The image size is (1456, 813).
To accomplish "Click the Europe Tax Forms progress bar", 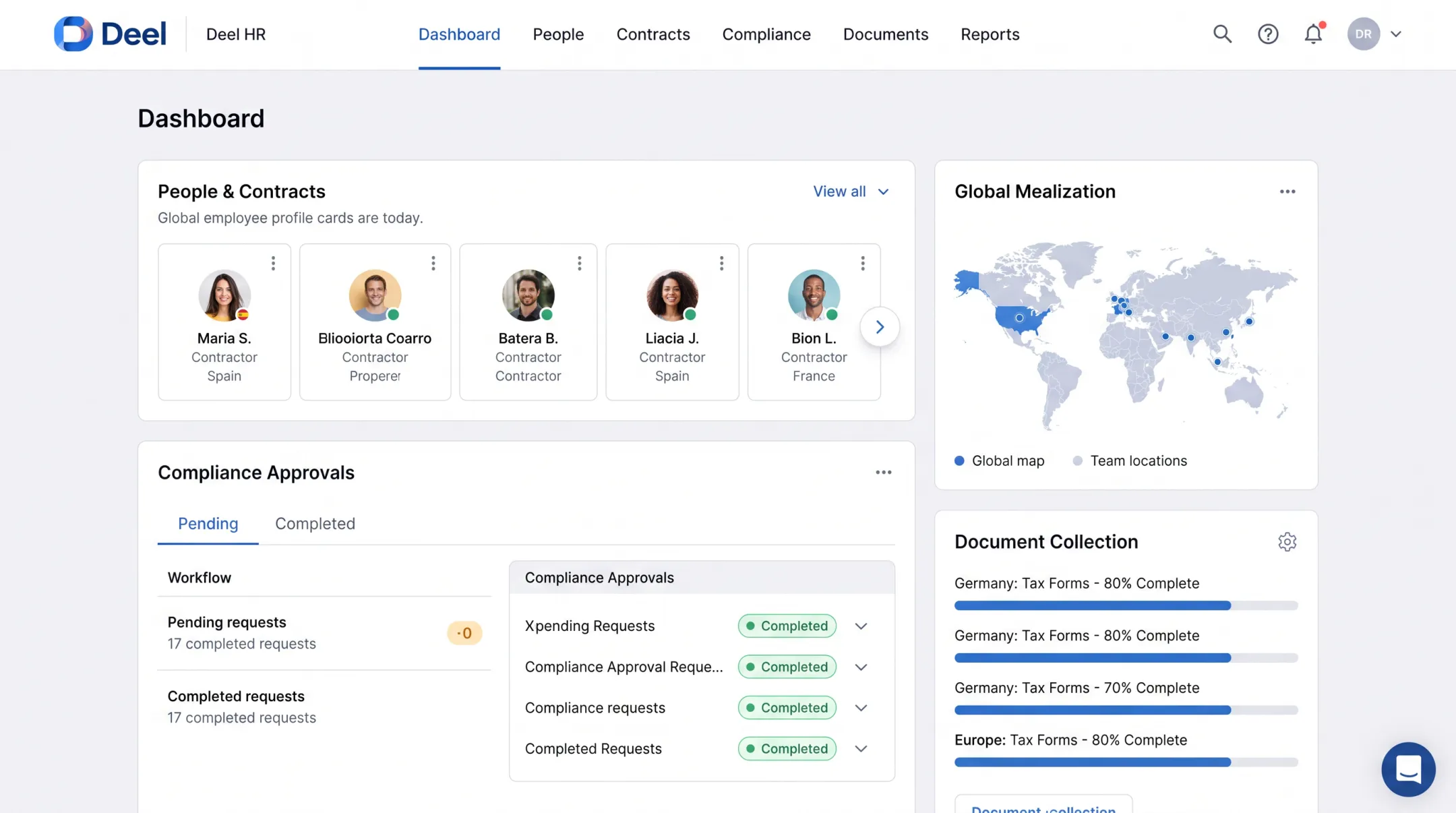I will point(1126,762).
